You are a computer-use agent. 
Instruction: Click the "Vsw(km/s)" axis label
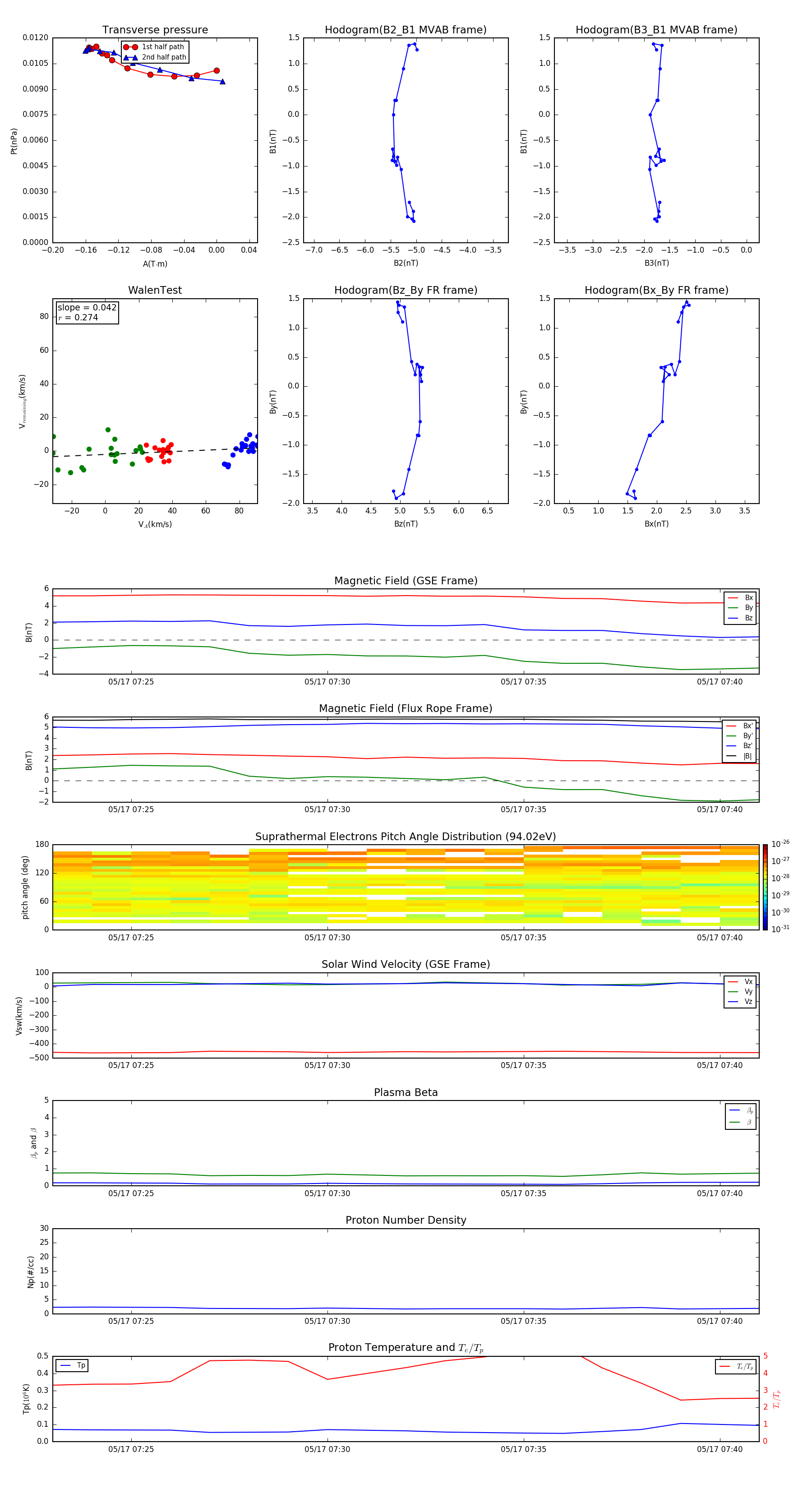tap(19, 1016)
